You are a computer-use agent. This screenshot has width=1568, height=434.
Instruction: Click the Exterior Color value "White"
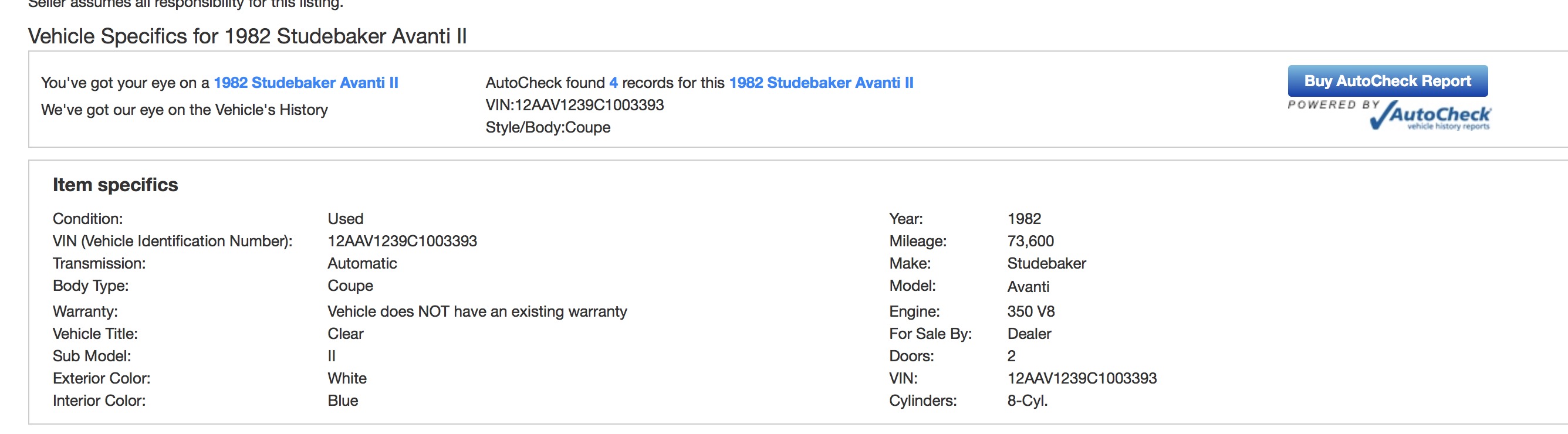(347, 379)
